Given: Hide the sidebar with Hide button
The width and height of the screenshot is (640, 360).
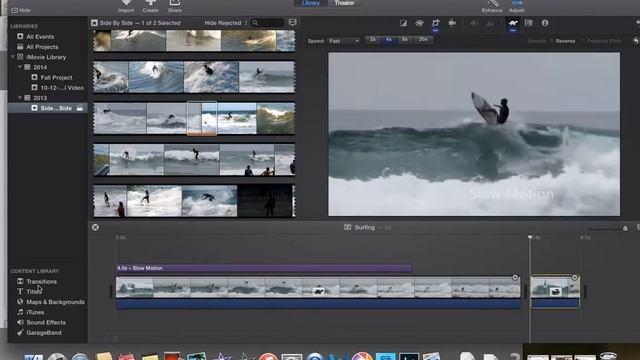Looking at the screenshot, I should click(21, 10).
